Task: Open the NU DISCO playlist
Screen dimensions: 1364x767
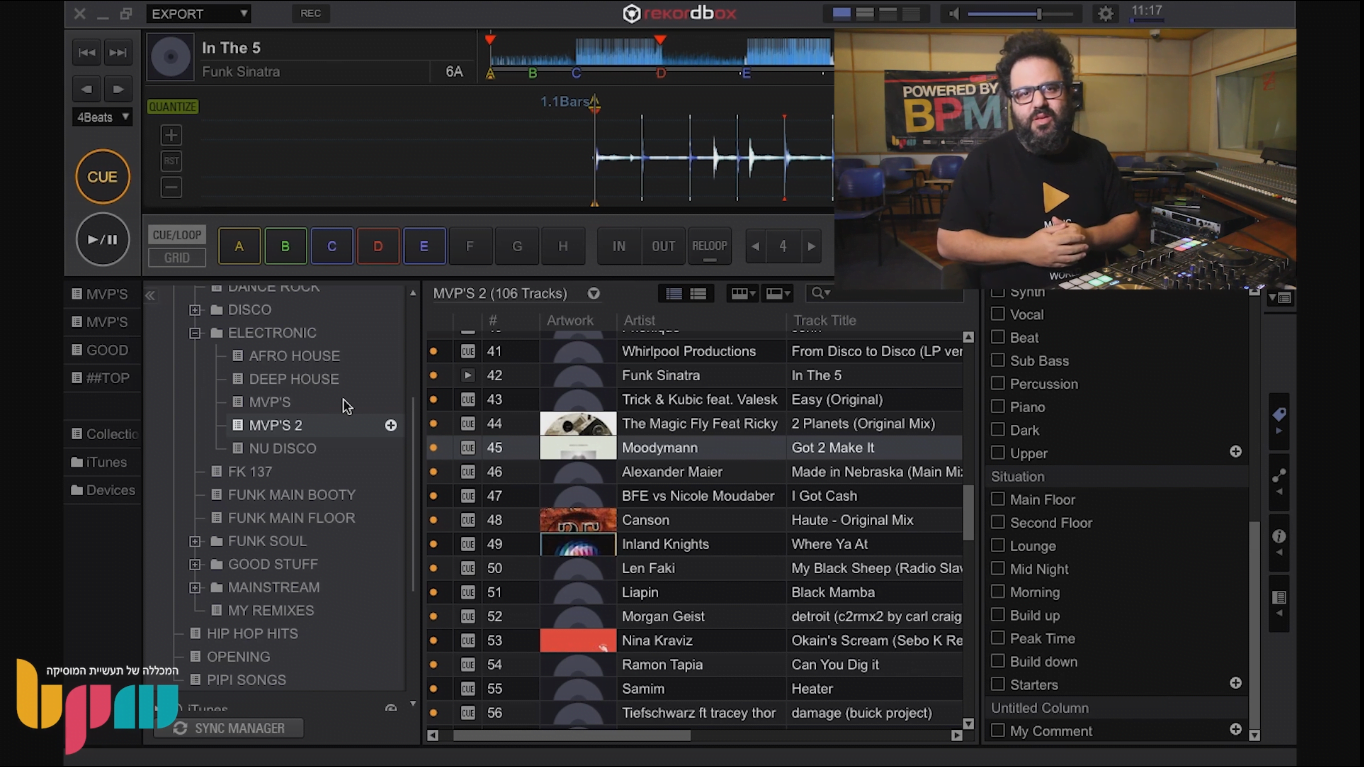Action: pyautogui.click(x=282, y=448)
